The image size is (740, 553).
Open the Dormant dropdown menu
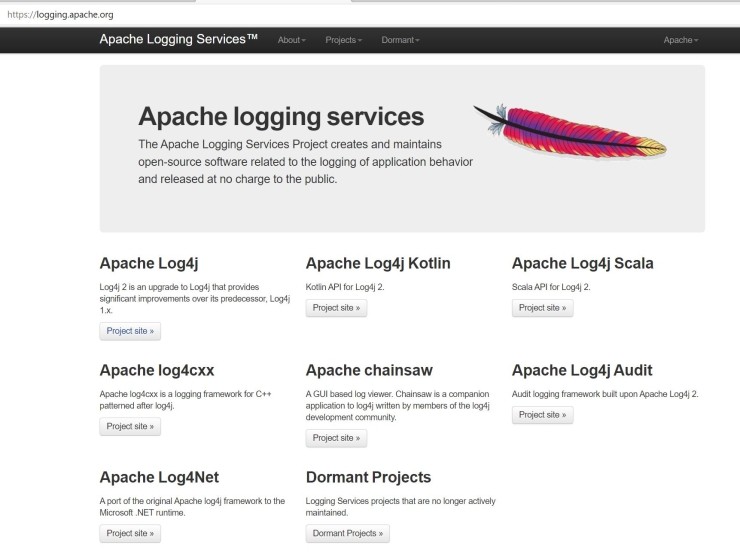pos(400,40)
